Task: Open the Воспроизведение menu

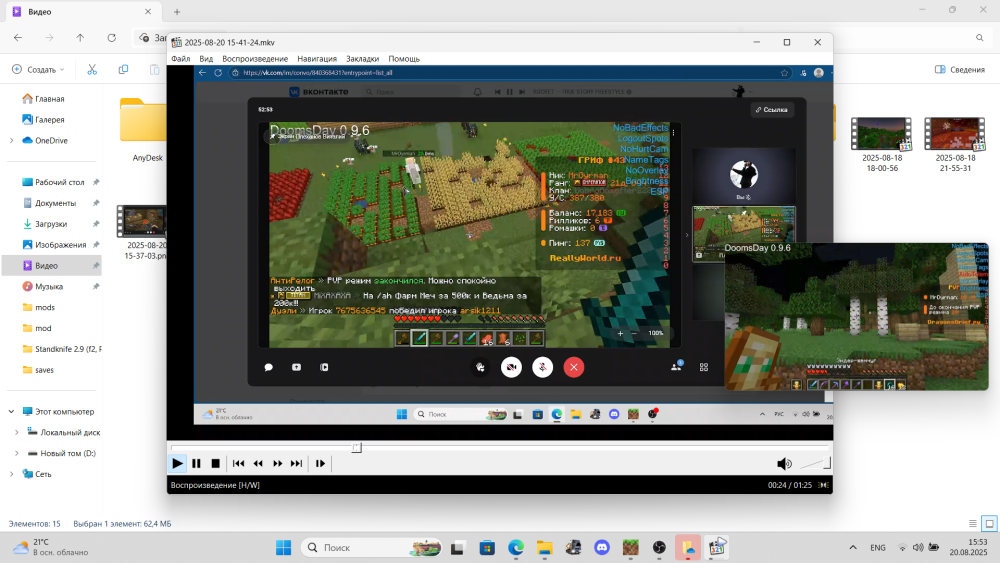Action: click(255, 59)
